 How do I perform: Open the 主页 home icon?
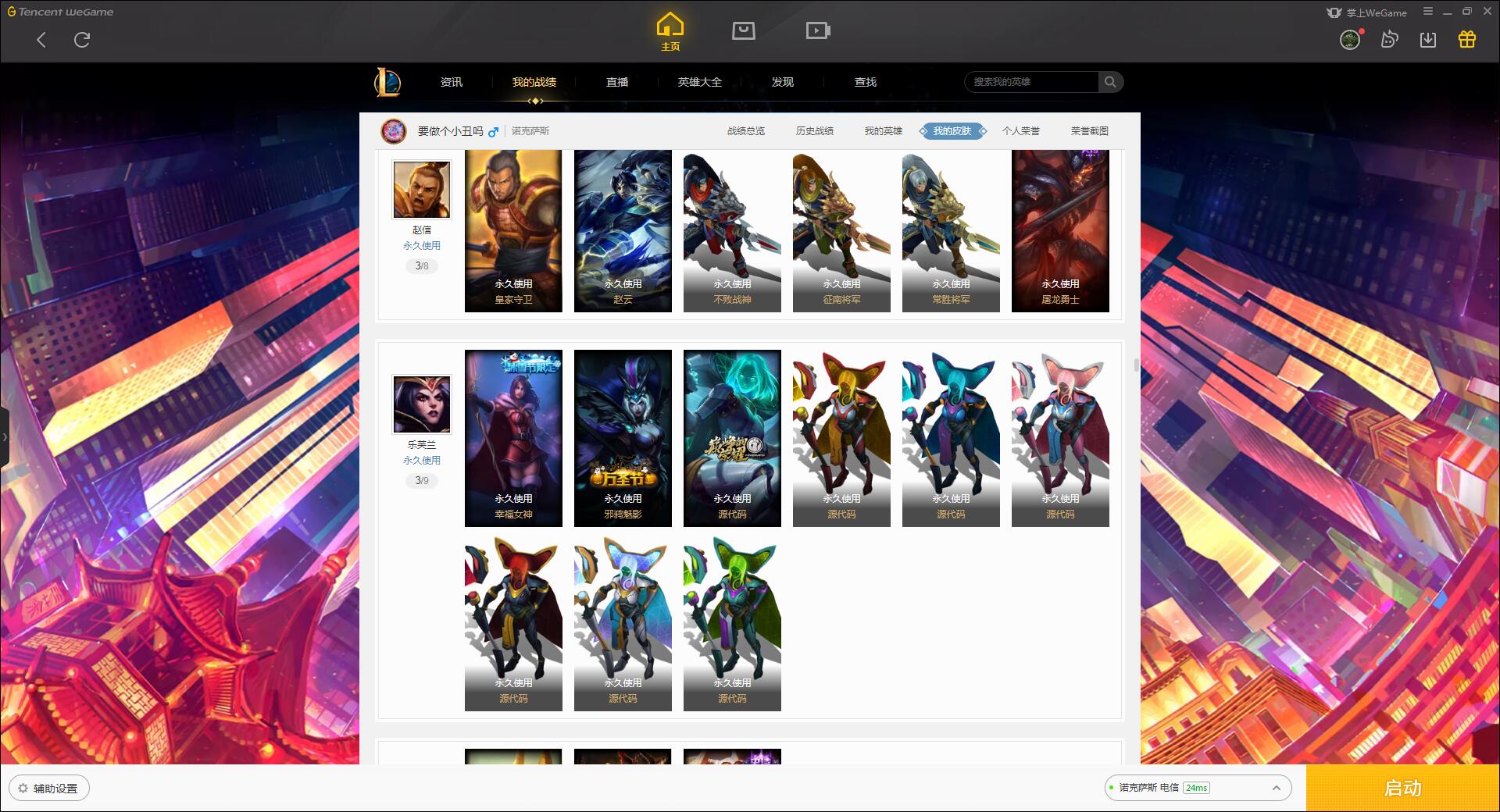tap(670, 32)
